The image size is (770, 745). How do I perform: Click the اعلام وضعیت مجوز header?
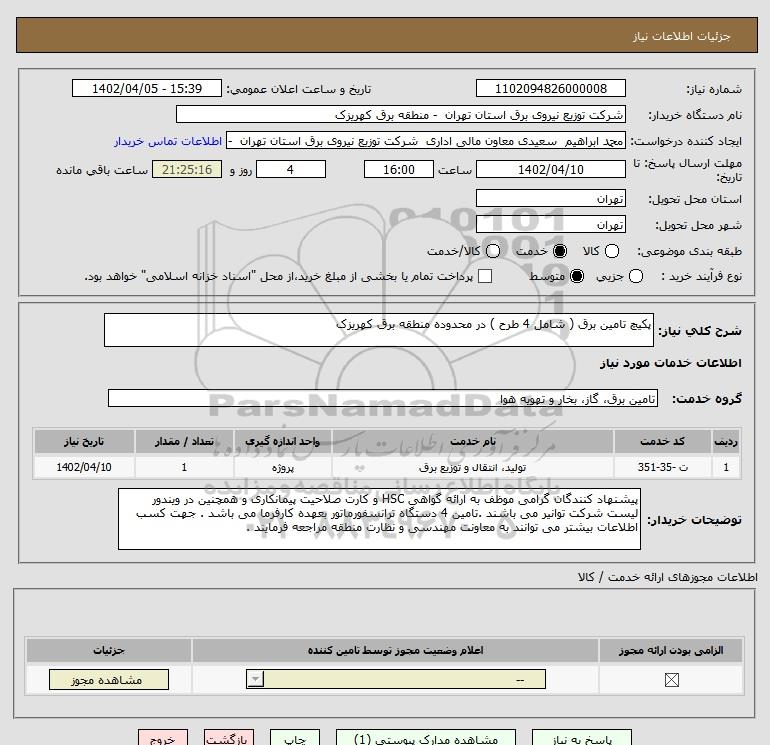(x=395, y=651)
